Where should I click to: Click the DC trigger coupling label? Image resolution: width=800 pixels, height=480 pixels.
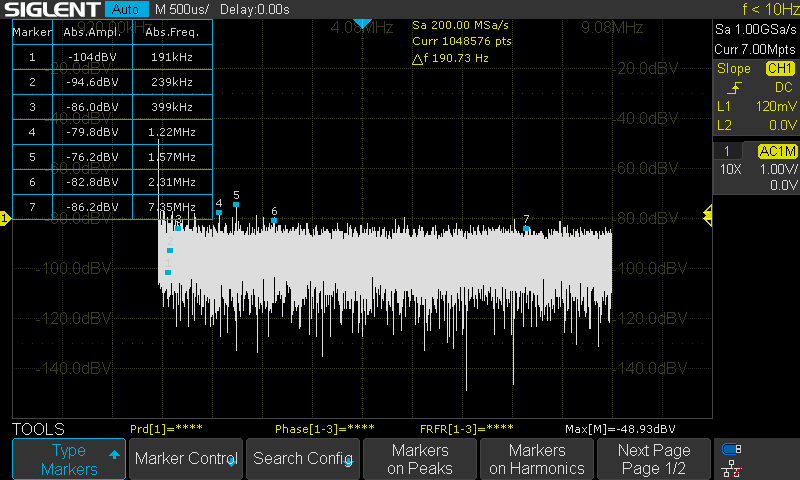pyautogui.click(x=784, y=88)
